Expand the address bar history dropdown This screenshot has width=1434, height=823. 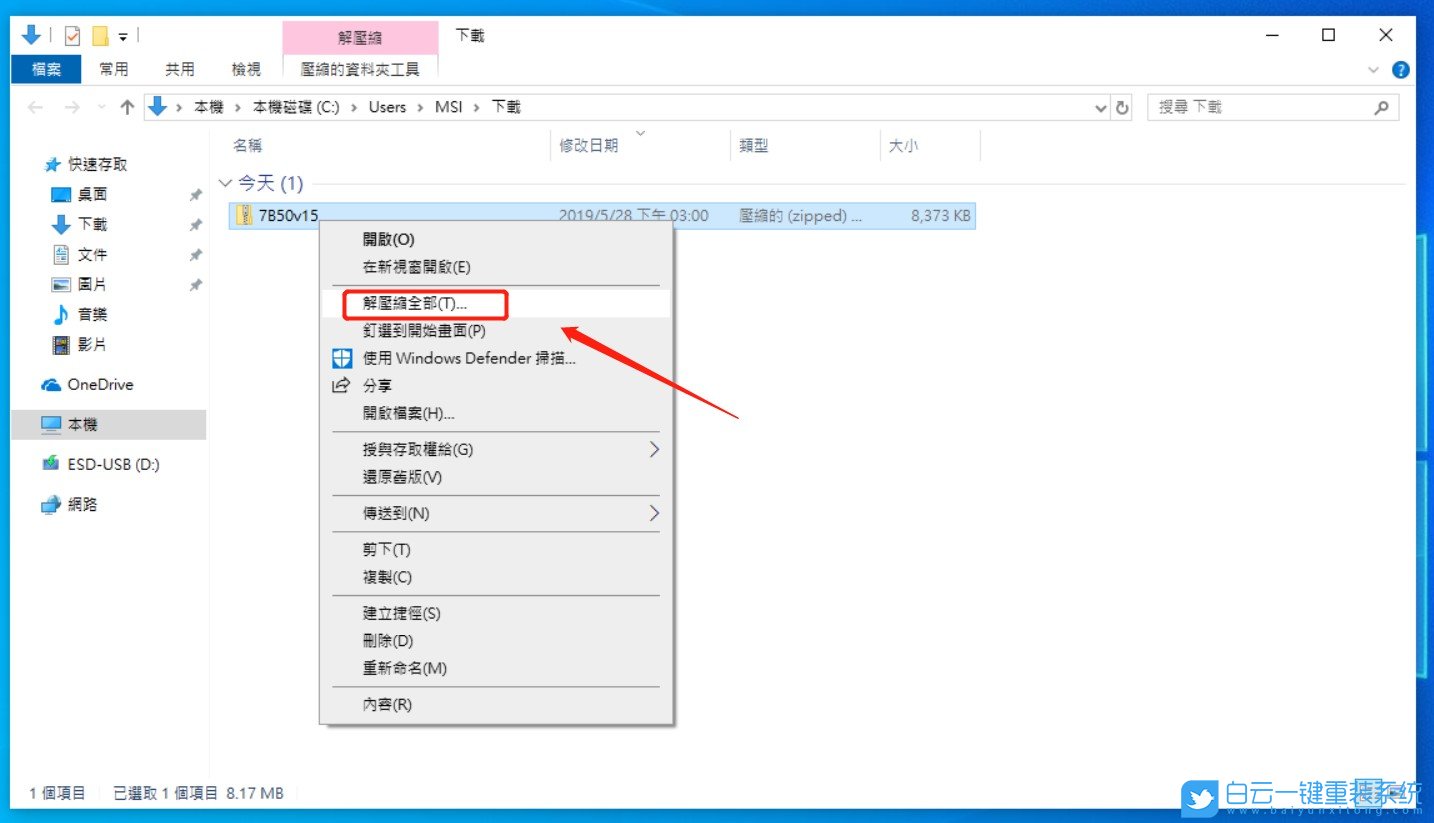(1101, 108)
